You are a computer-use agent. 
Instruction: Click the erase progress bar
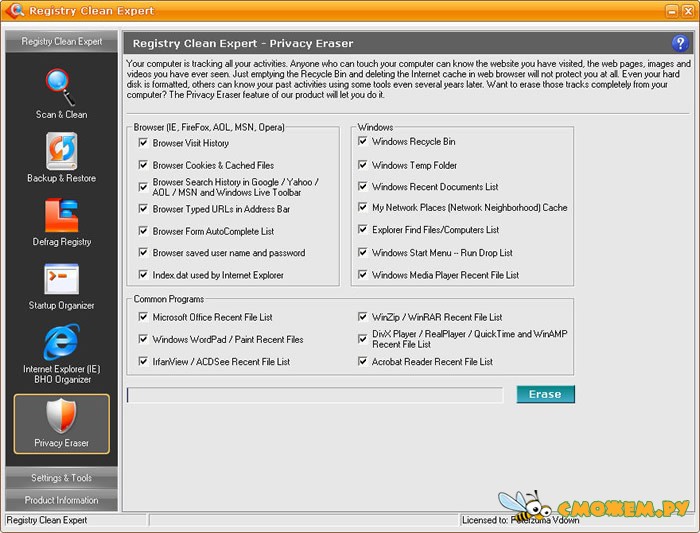click(x=315, y=395)
